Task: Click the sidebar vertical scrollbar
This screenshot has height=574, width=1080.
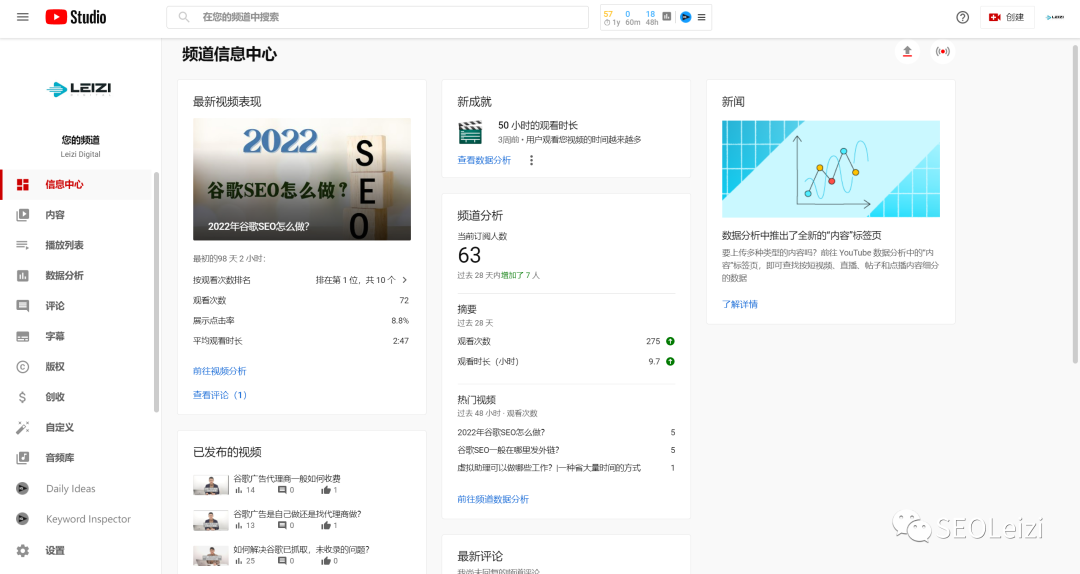Action: (x=156, y=293)
